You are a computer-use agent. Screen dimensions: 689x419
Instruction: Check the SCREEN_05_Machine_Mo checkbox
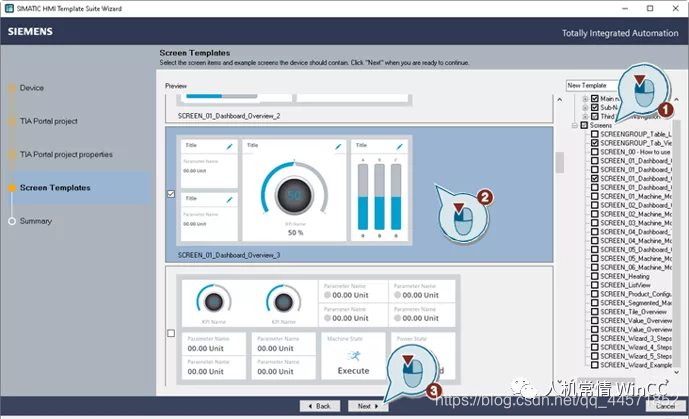pos(595,258)
